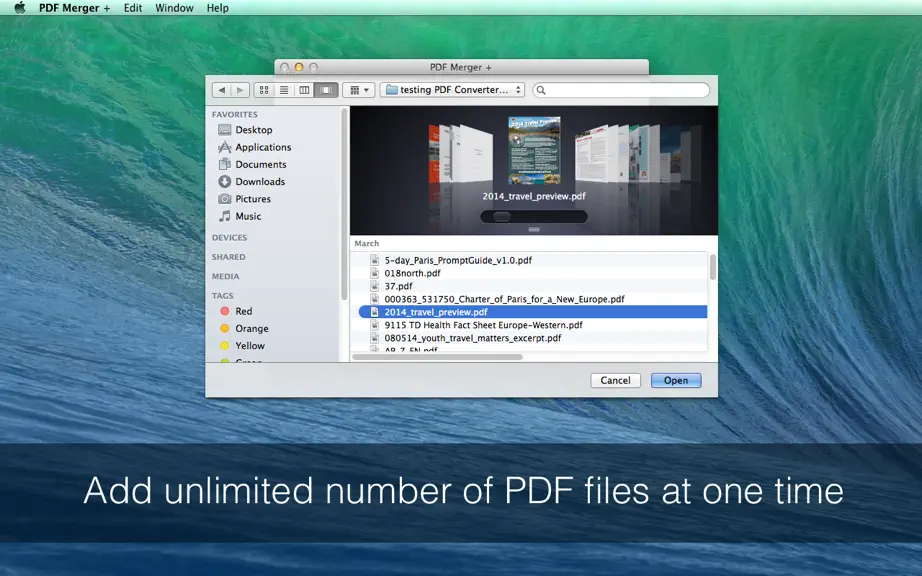Image resolution: width=922 pixels, height=576 pixels.
Task: Open the Window menu
Action: (x=174, y=8)
